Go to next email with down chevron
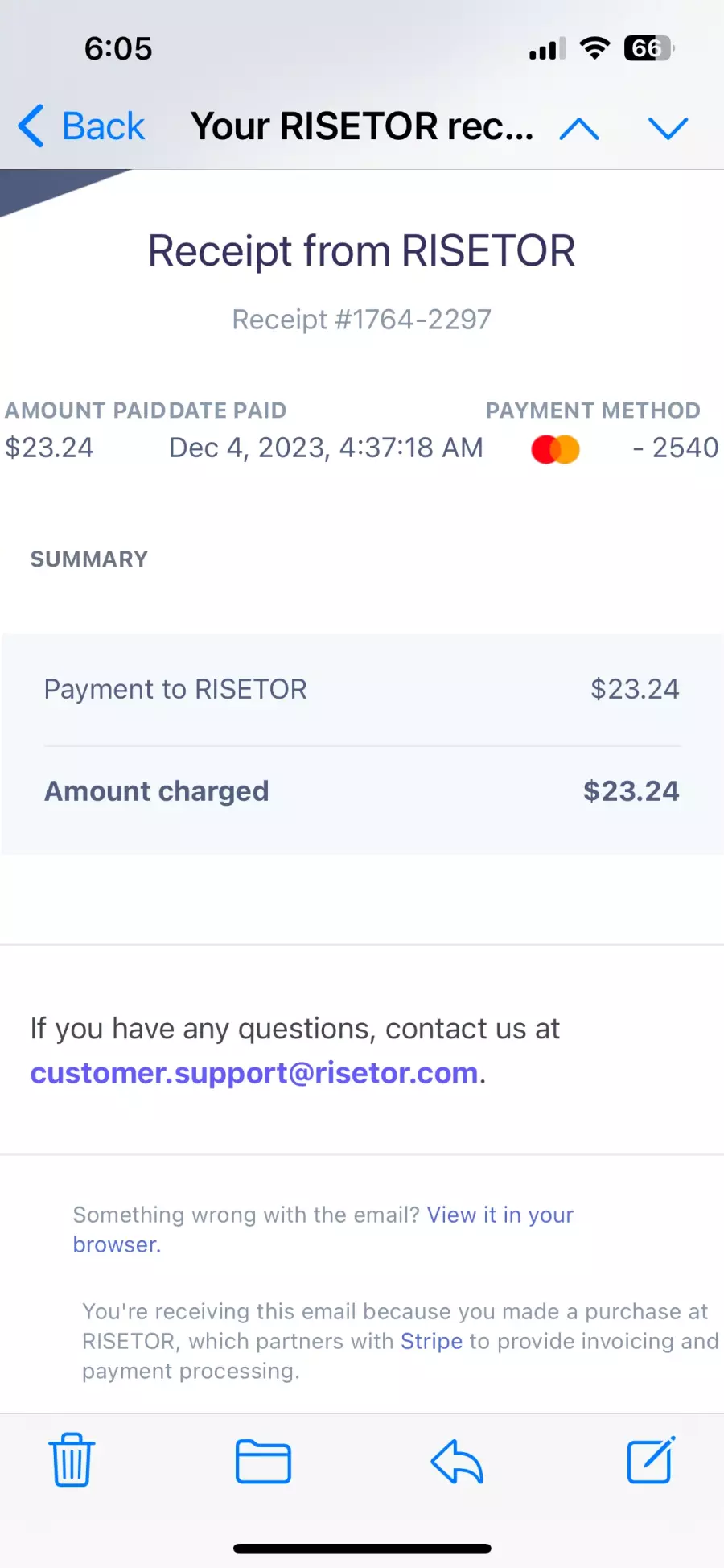Screen dimensions: 724x1568 668,128
